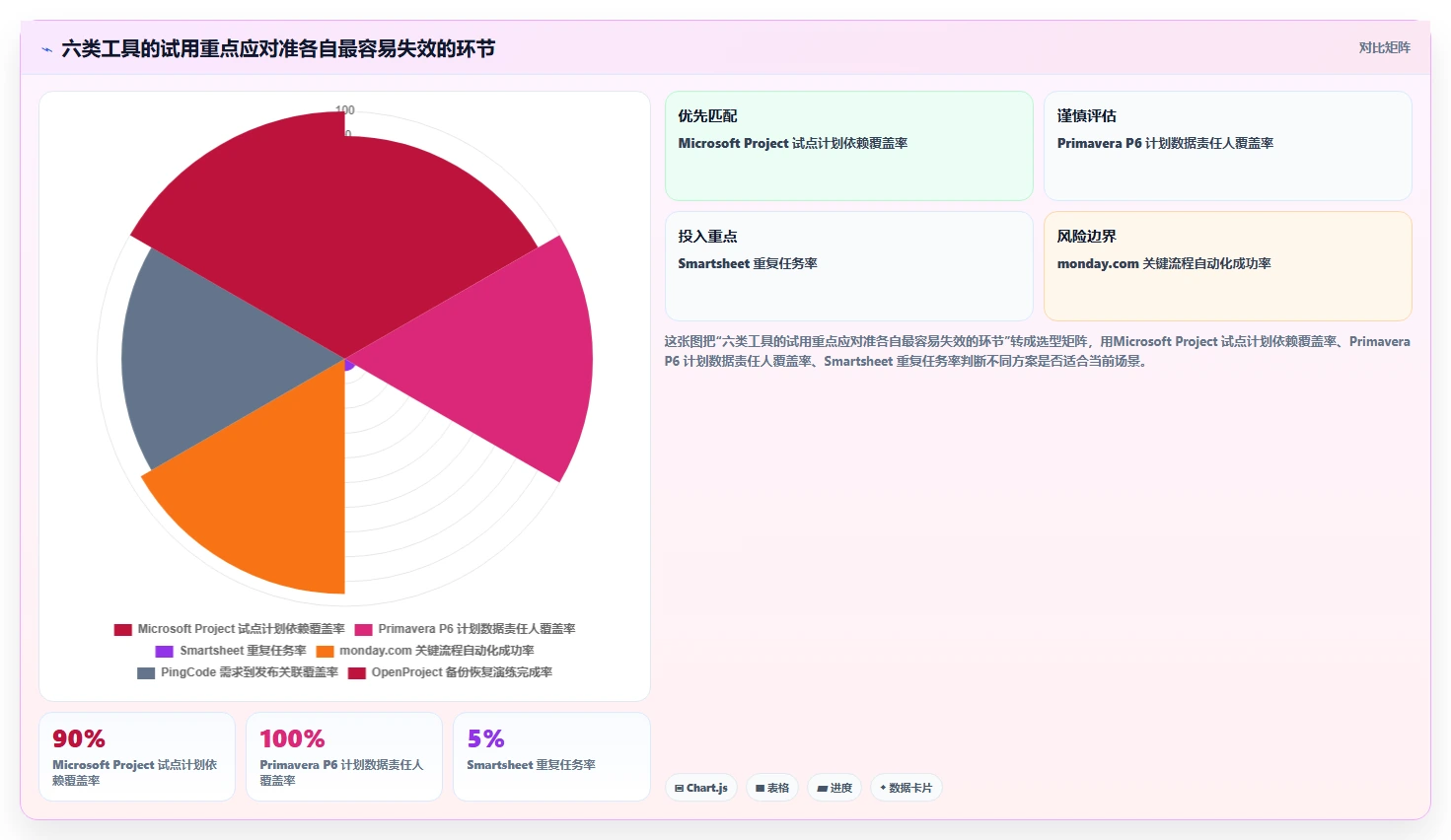Click Microsoft Project 试点计划依赖覆盖率 legend label
The image size is (1451, 840).
[242, 629]
